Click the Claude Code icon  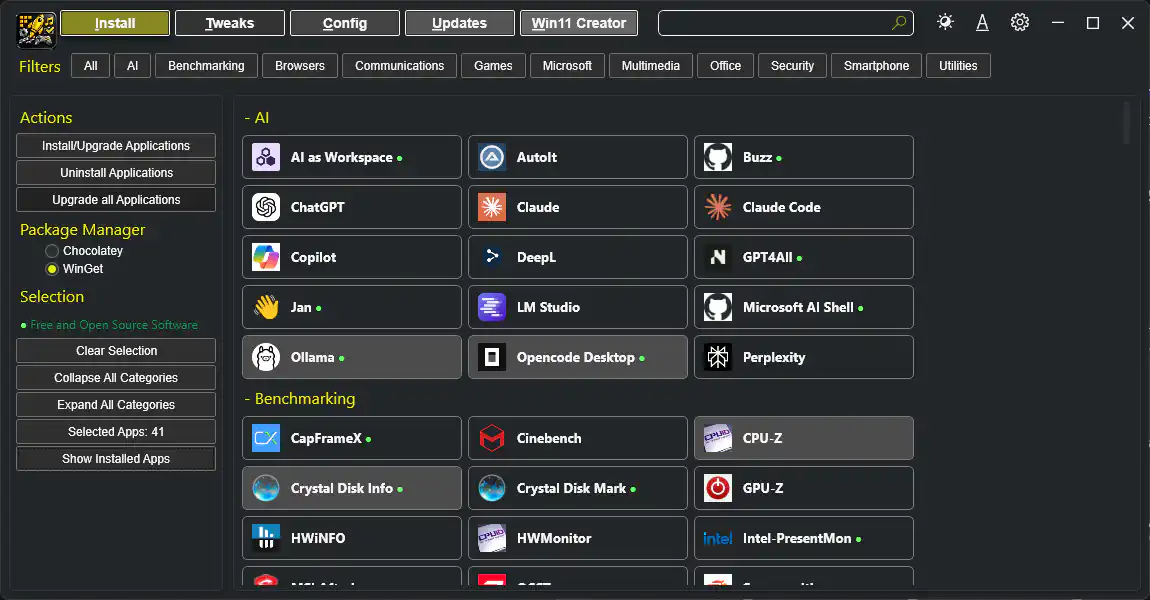coord(717,207)
